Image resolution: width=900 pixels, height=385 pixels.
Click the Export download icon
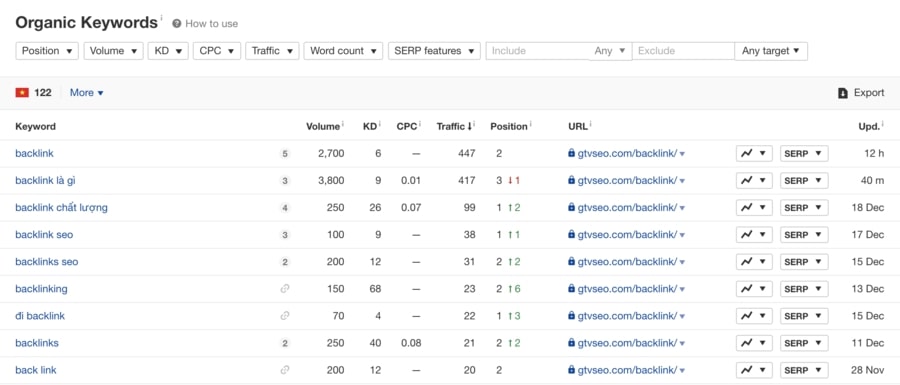(843, 93)
